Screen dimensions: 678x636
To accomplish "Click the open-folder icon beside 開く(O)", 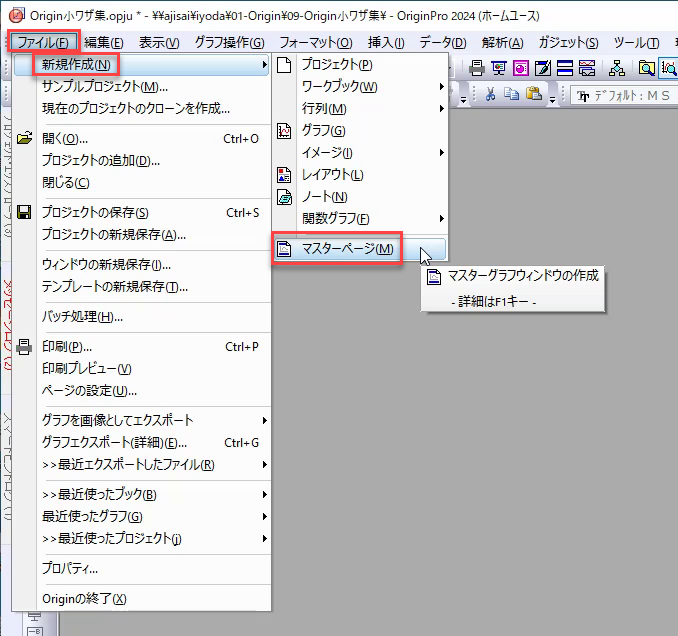I will tap(24, 138).
